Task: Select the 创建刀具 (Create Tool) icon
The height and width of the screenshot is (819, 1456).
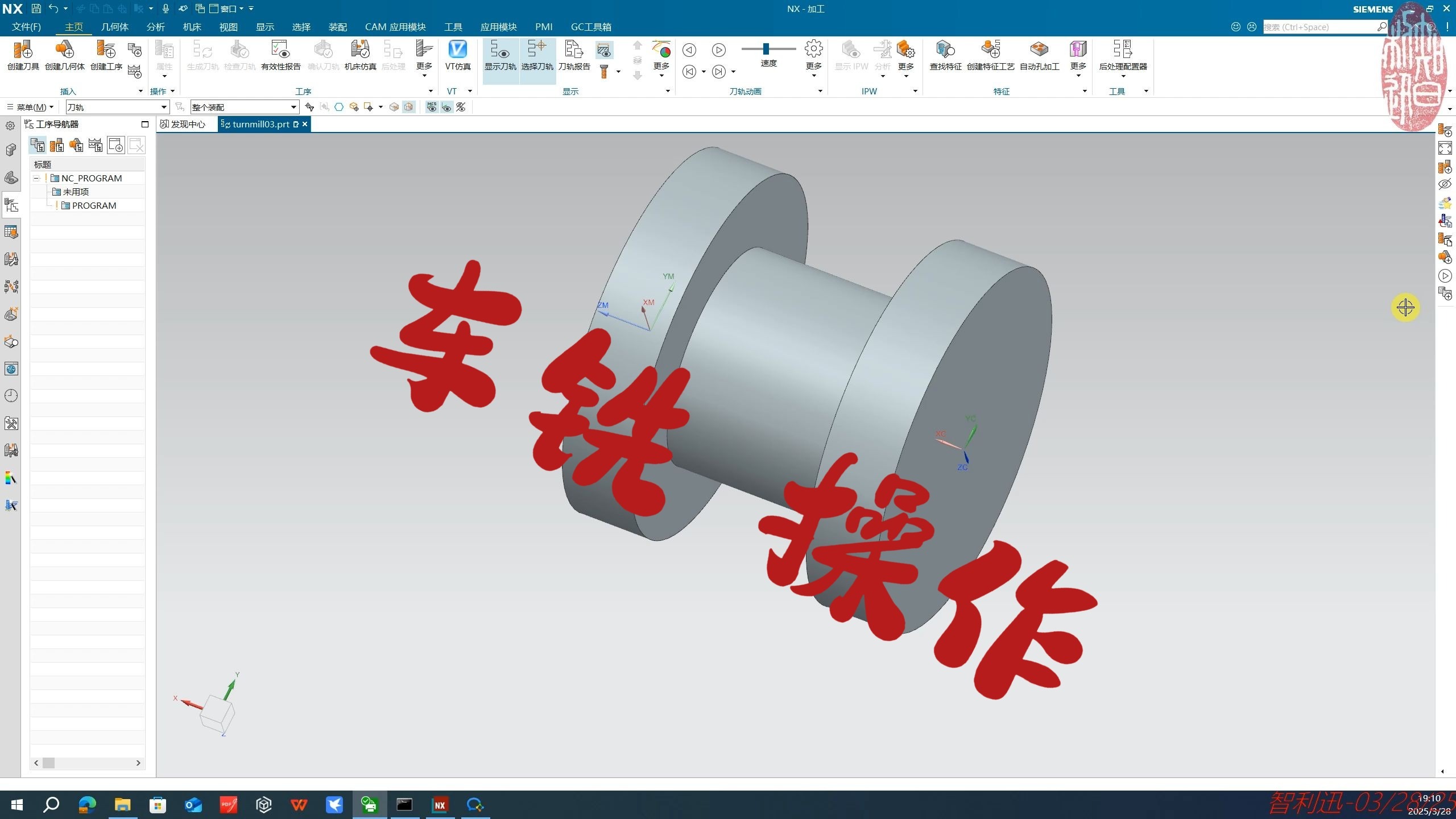Action: pyautogui.click(x=23, y=54)
